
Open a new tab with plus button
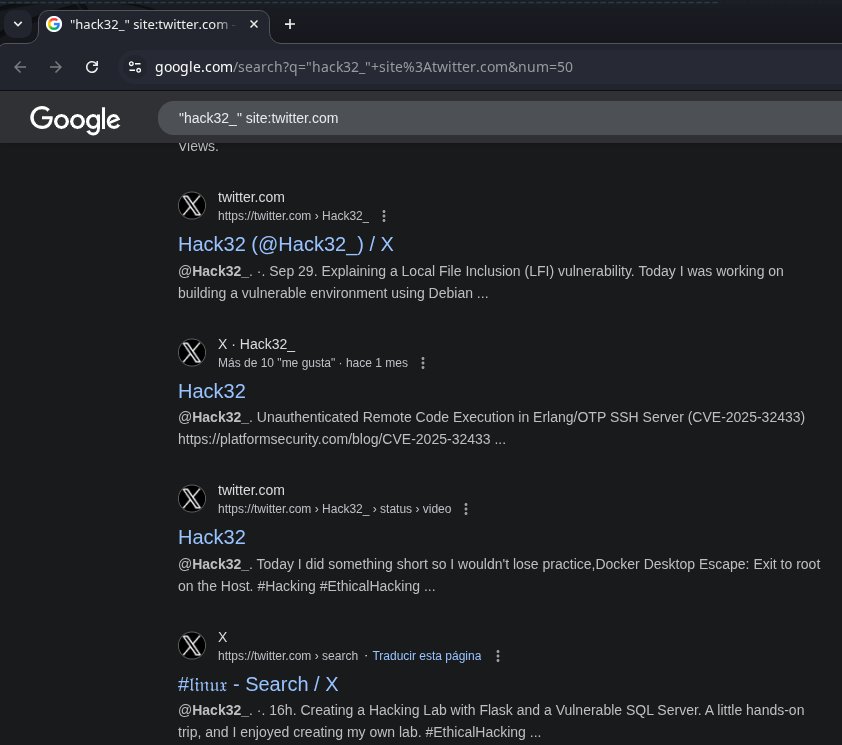point(289,24)
